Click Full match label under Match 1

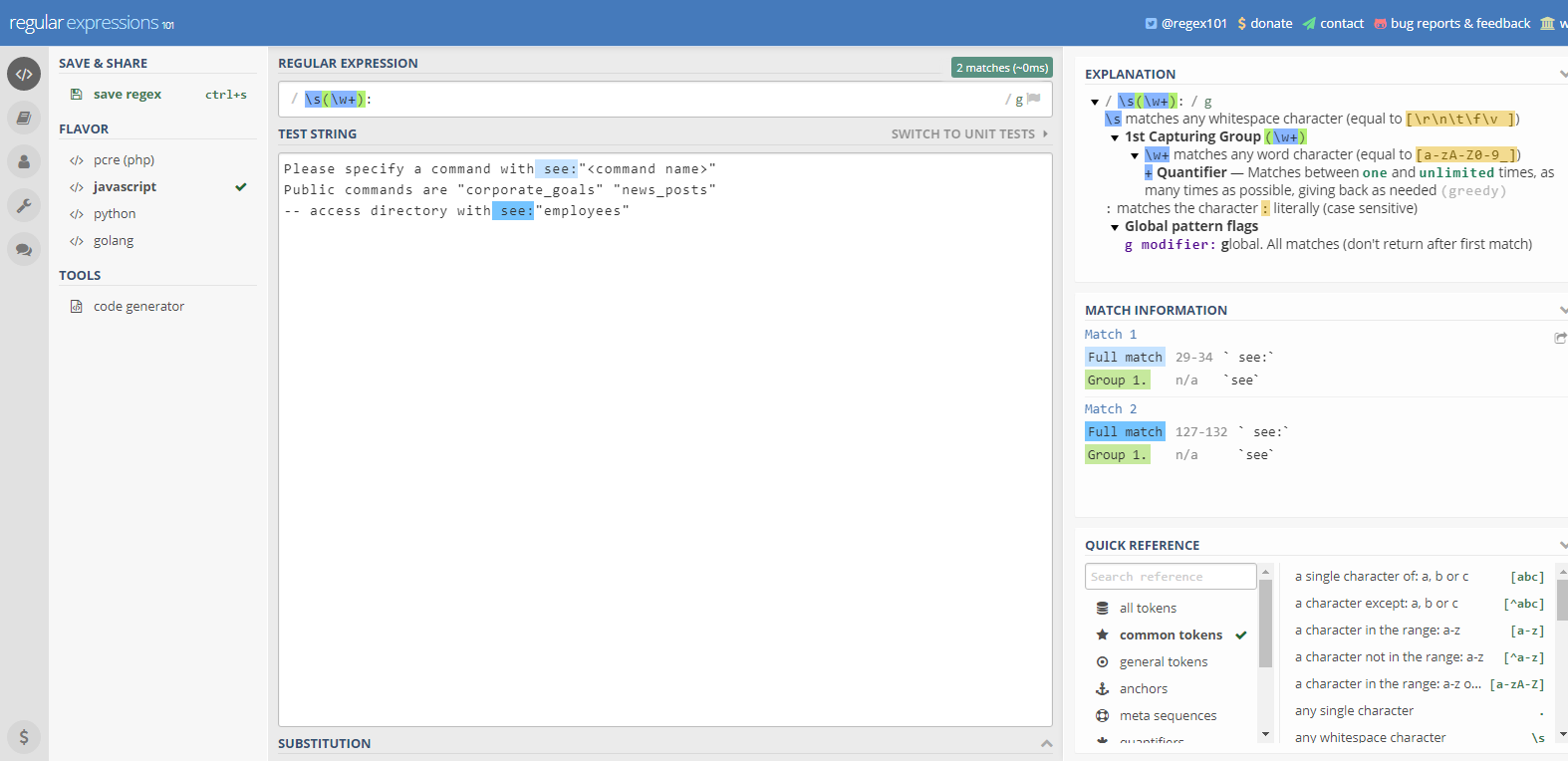click(1125, 357)
